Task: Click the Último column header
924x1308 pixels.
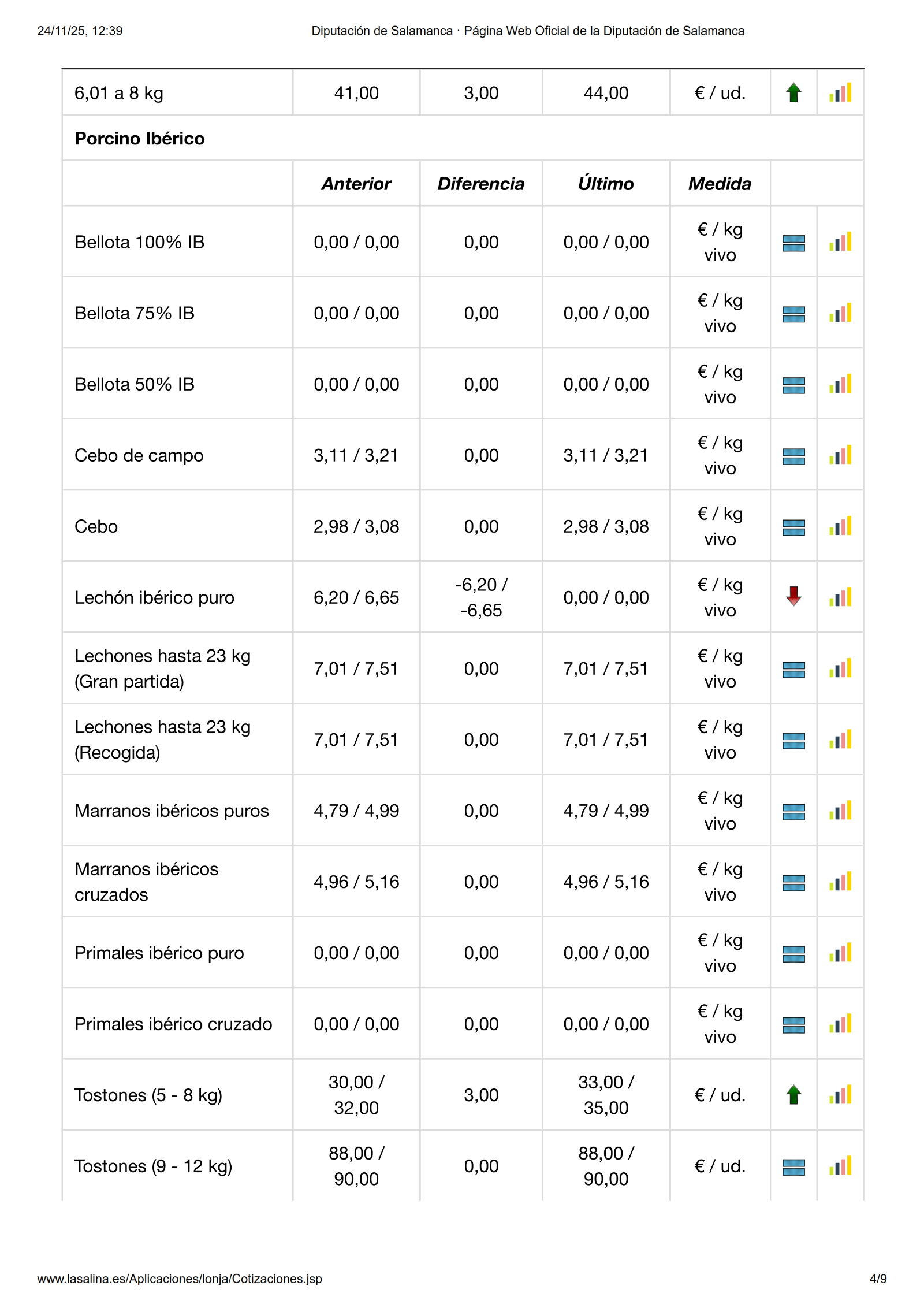Action: click(x=605, y=184)
